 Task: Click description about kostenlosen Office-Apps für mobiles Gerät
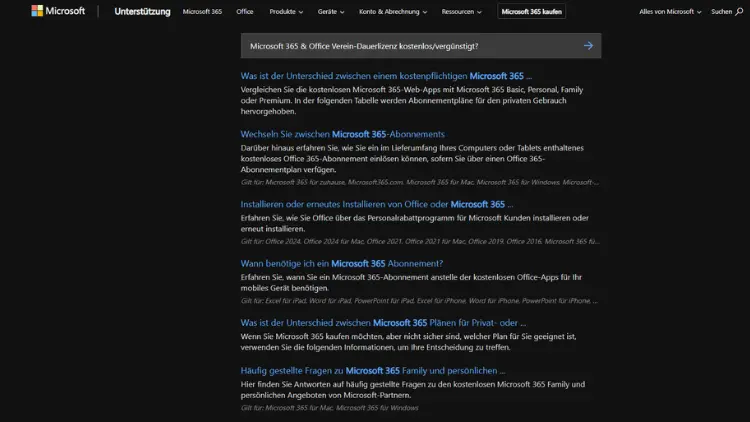pyautogui.click(x=411, y=283)
